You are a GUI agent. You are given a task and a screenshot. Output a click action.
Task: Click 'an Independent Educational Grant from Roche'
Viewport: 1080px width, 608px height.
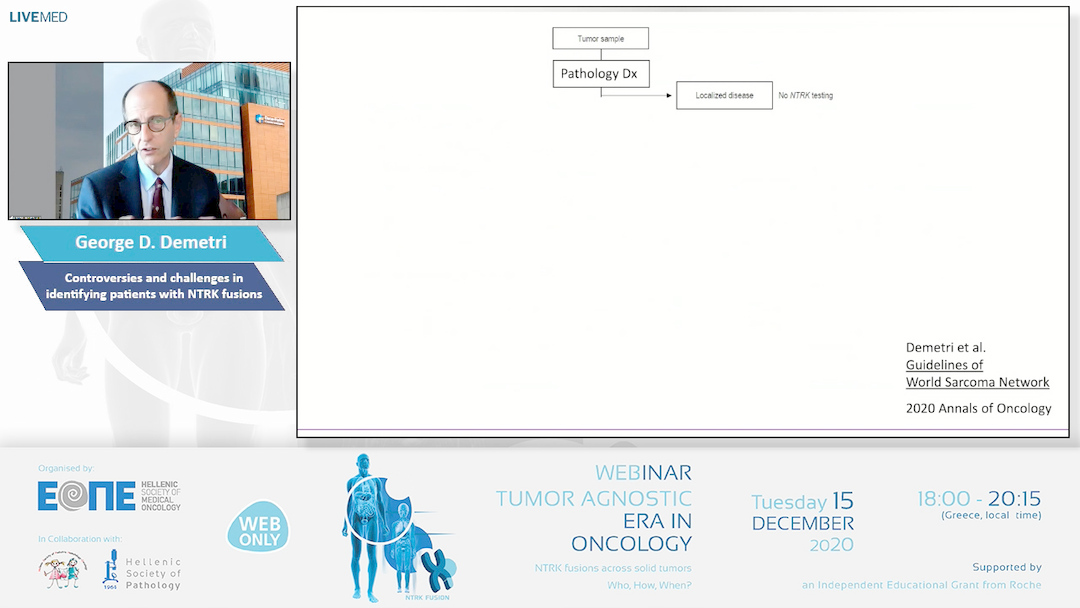pyautogui.click(x=922, y=585)
